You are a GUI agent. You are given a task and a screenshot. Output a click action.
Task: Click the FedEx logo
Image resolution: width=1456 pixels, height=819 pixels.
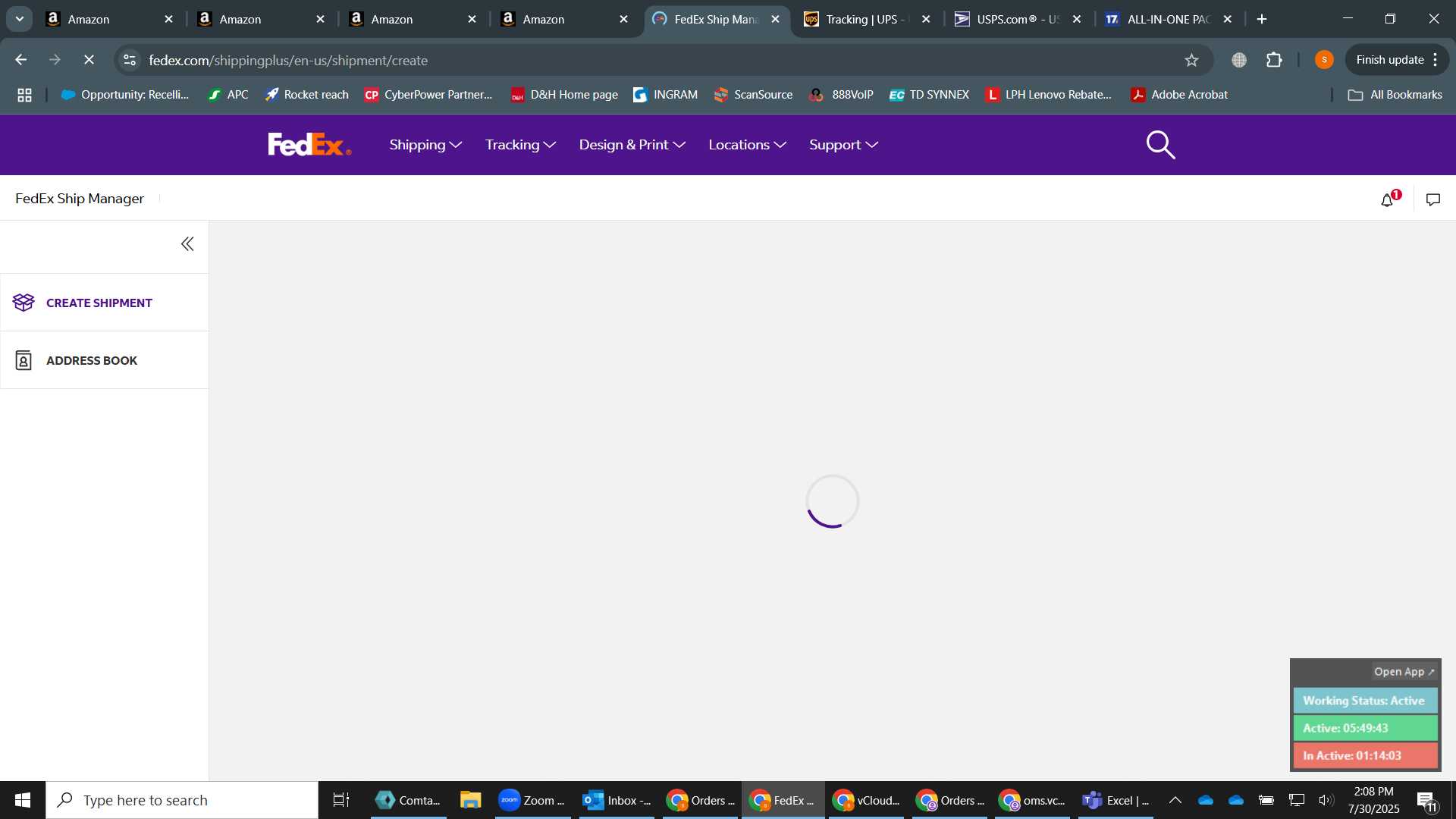[309, 144]
